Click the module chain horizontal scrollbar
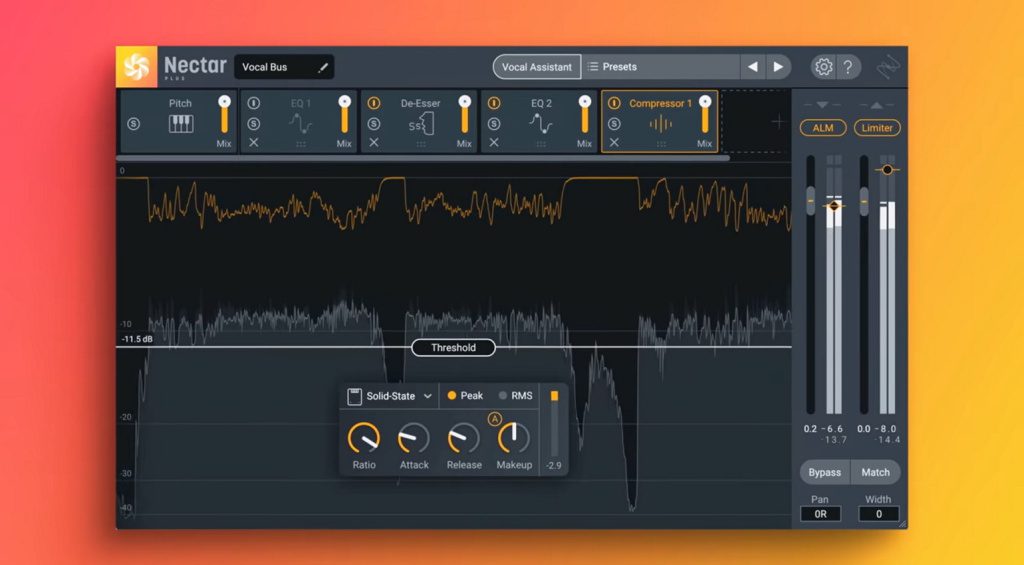This screenshot has height=565, width=1024. pyautogui.click(x=423, y=158)
